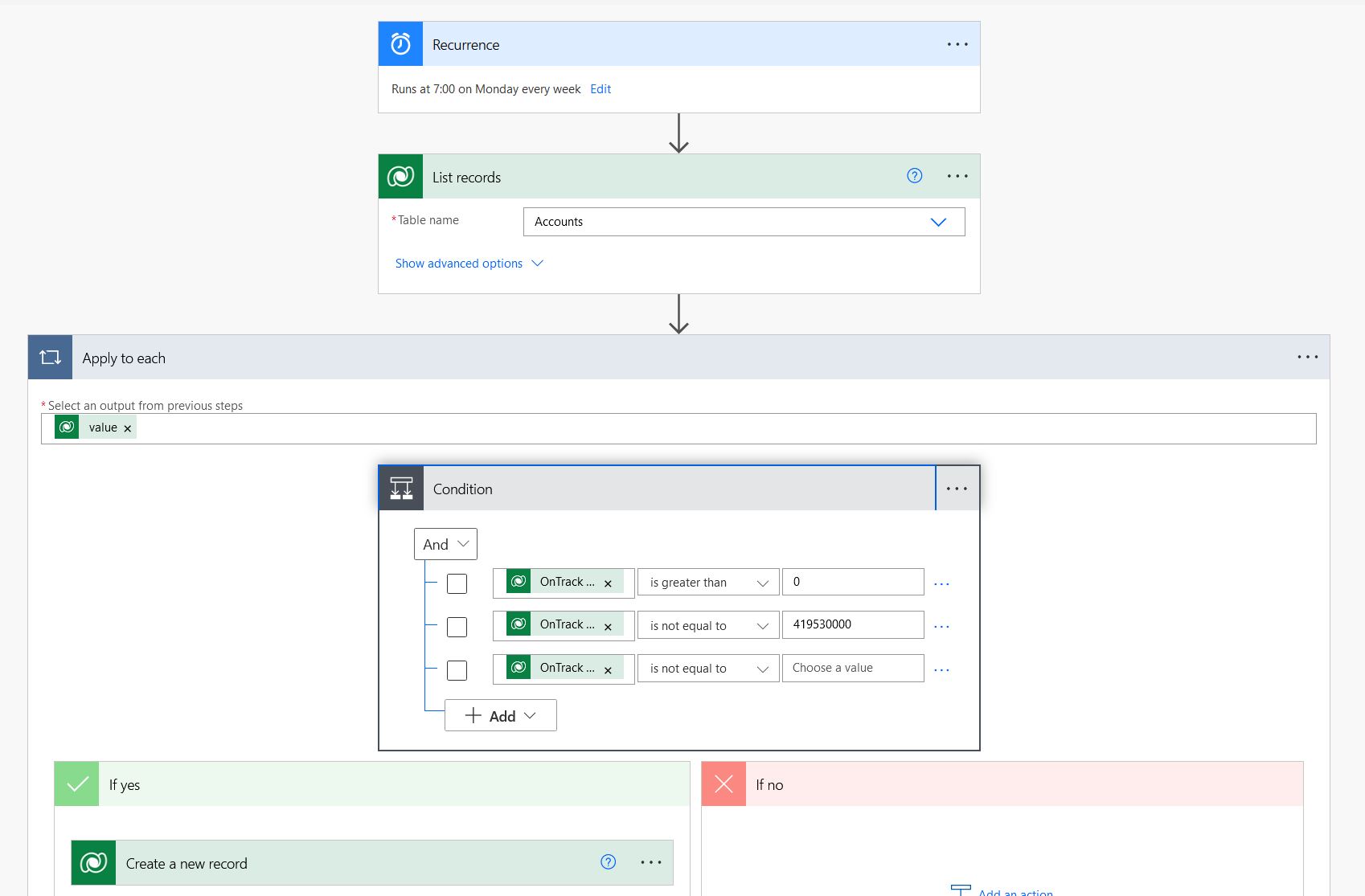Screen dimensions: 1365x896
Task: Click the List records step header
Action: [x=679, y=176]
